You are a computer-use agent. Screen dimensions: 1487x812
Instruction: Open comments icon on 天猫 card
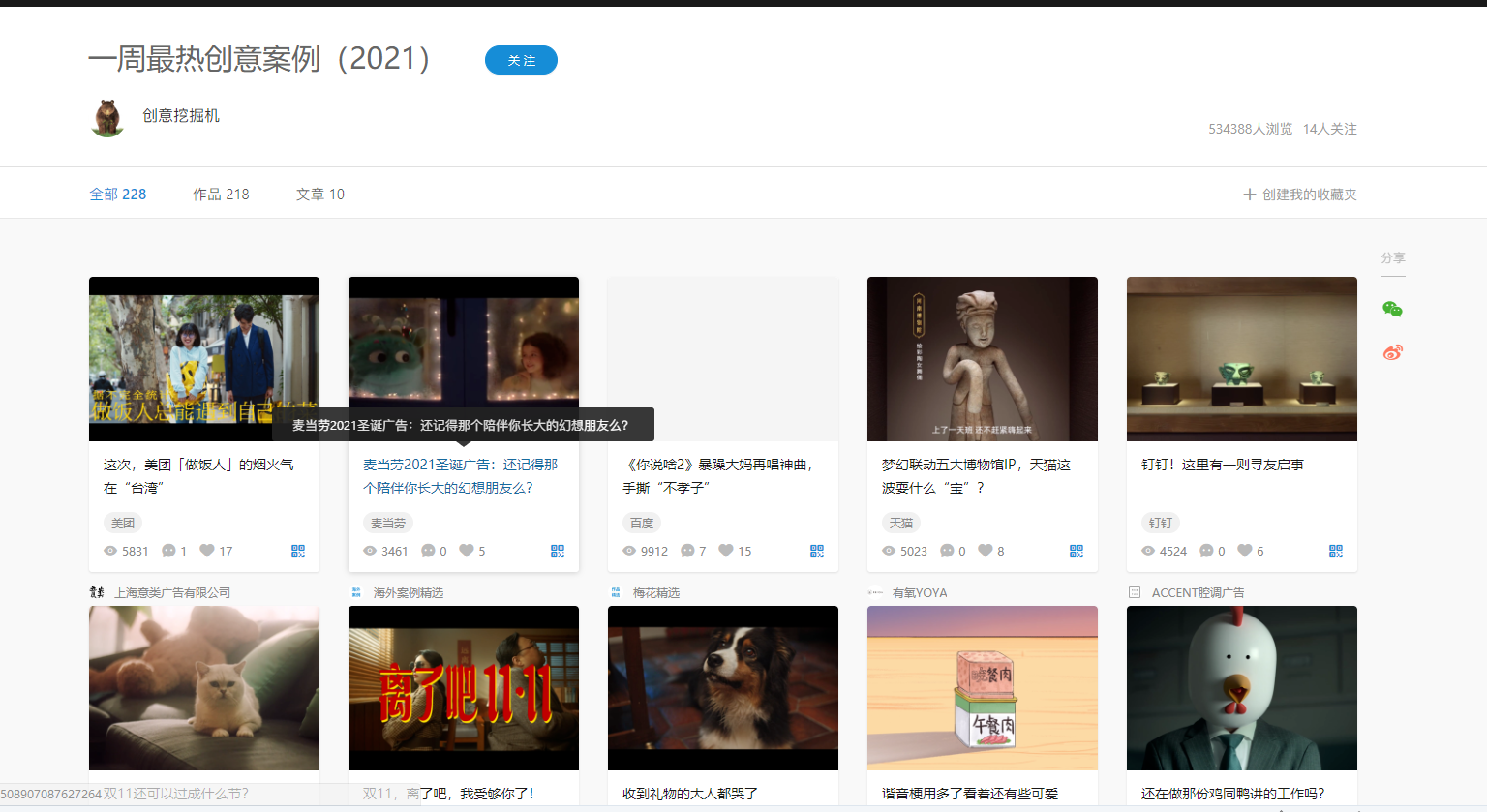coord(947,551)
